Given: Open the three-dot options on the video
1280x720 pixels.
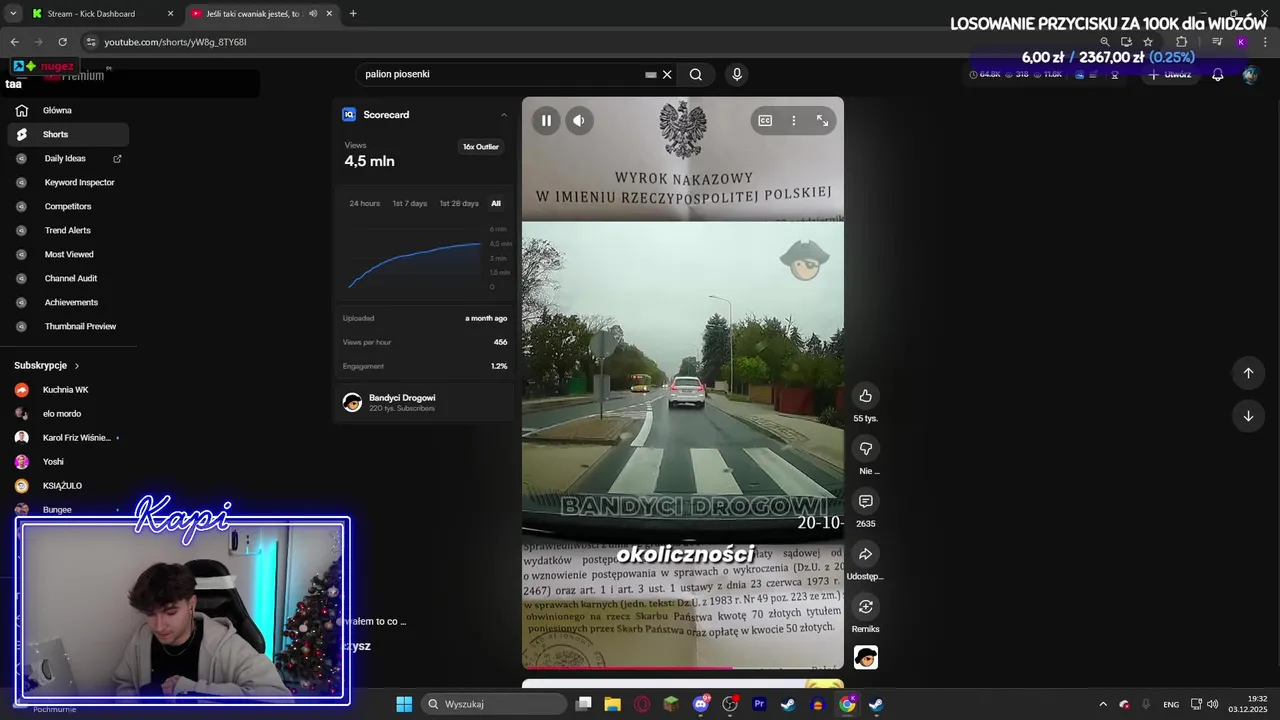Looking at the screenshot, I should pyautogui.click(x=794, y=121).
